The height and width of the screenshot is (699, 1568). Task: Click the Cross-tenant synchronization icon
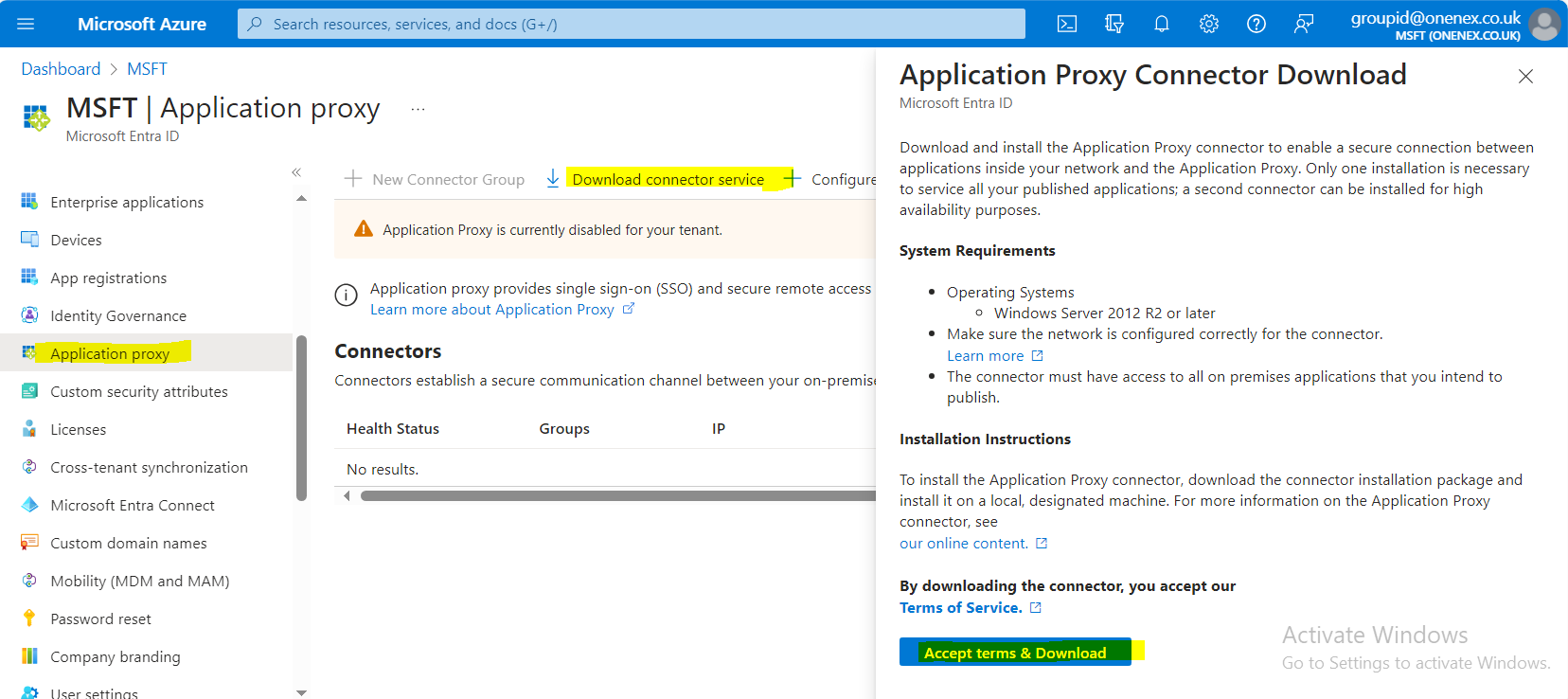click(x=29, y=467)
